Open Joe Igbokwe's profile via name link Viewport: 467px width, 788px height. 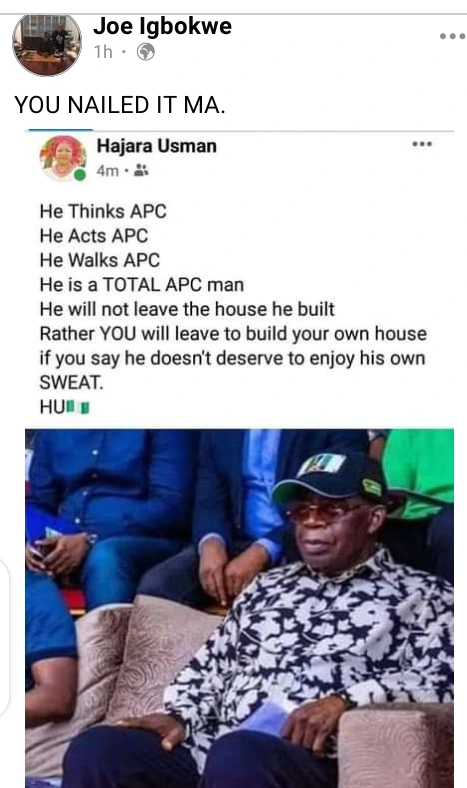pyautogui.click(x=162, y=26)
